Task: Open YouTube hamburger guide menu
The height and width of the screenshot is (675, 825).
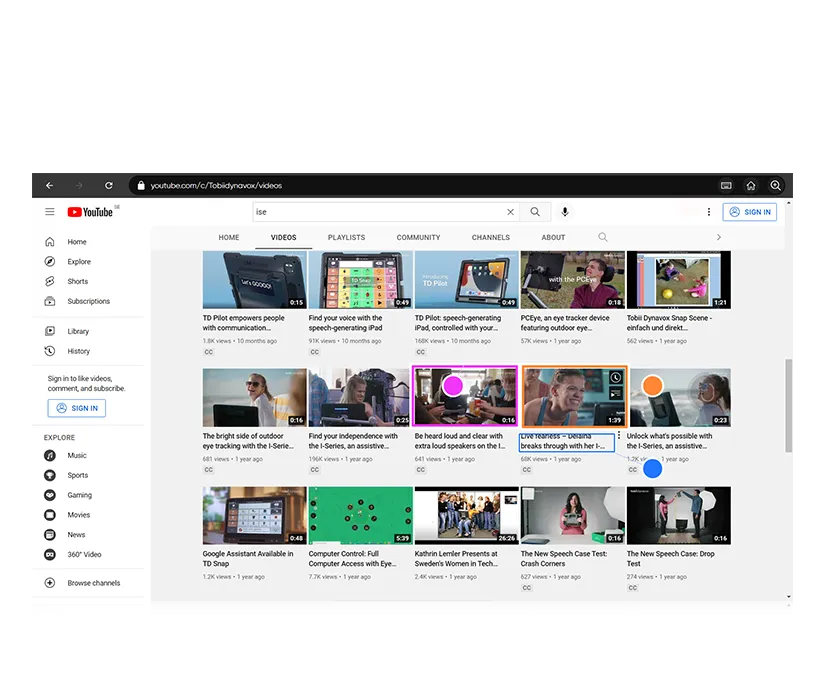Action: coord(49,211)
